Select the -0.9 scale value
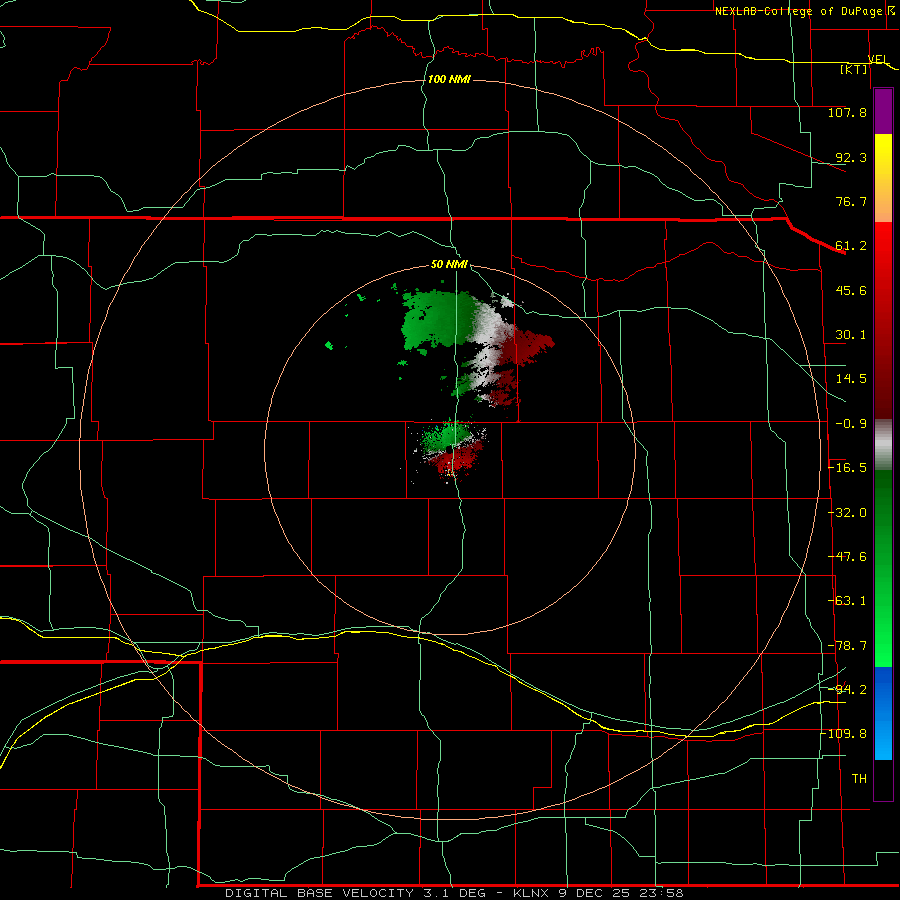Image resolution: width=900 pixels, height=900 pixels. pos(851,424)
